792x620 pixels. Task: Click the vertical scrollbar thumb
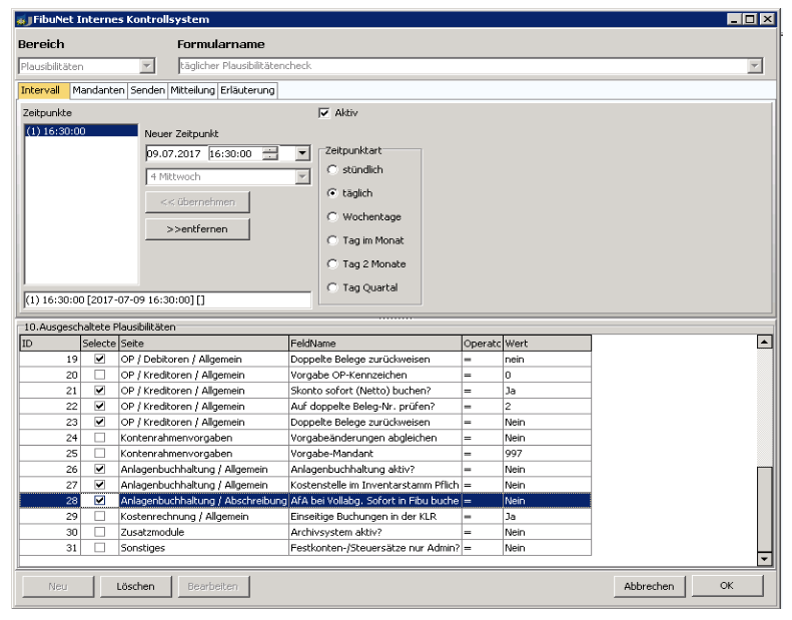tap(764, 509)
